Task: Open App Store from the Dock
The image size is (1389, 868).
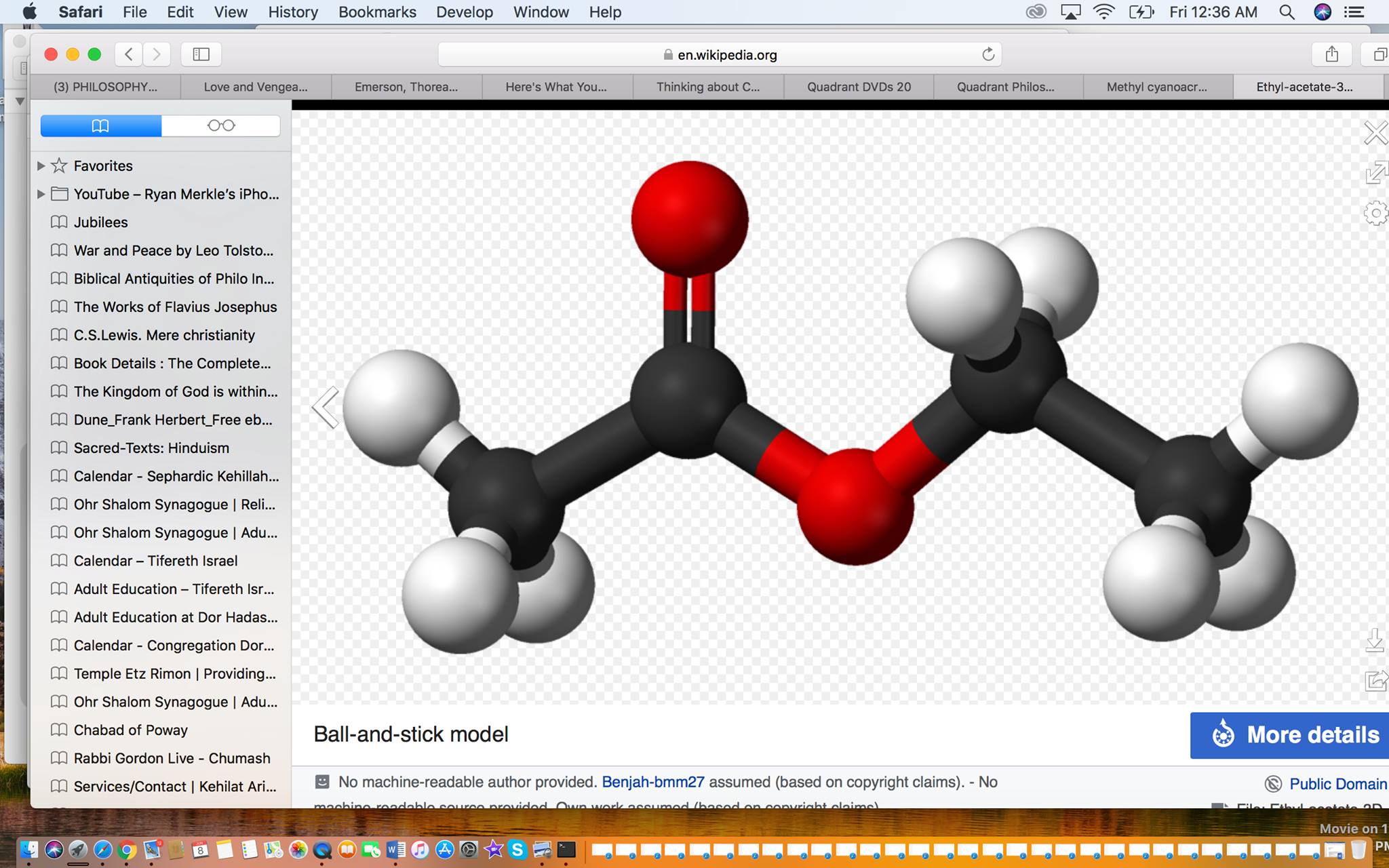Action: 444,850
